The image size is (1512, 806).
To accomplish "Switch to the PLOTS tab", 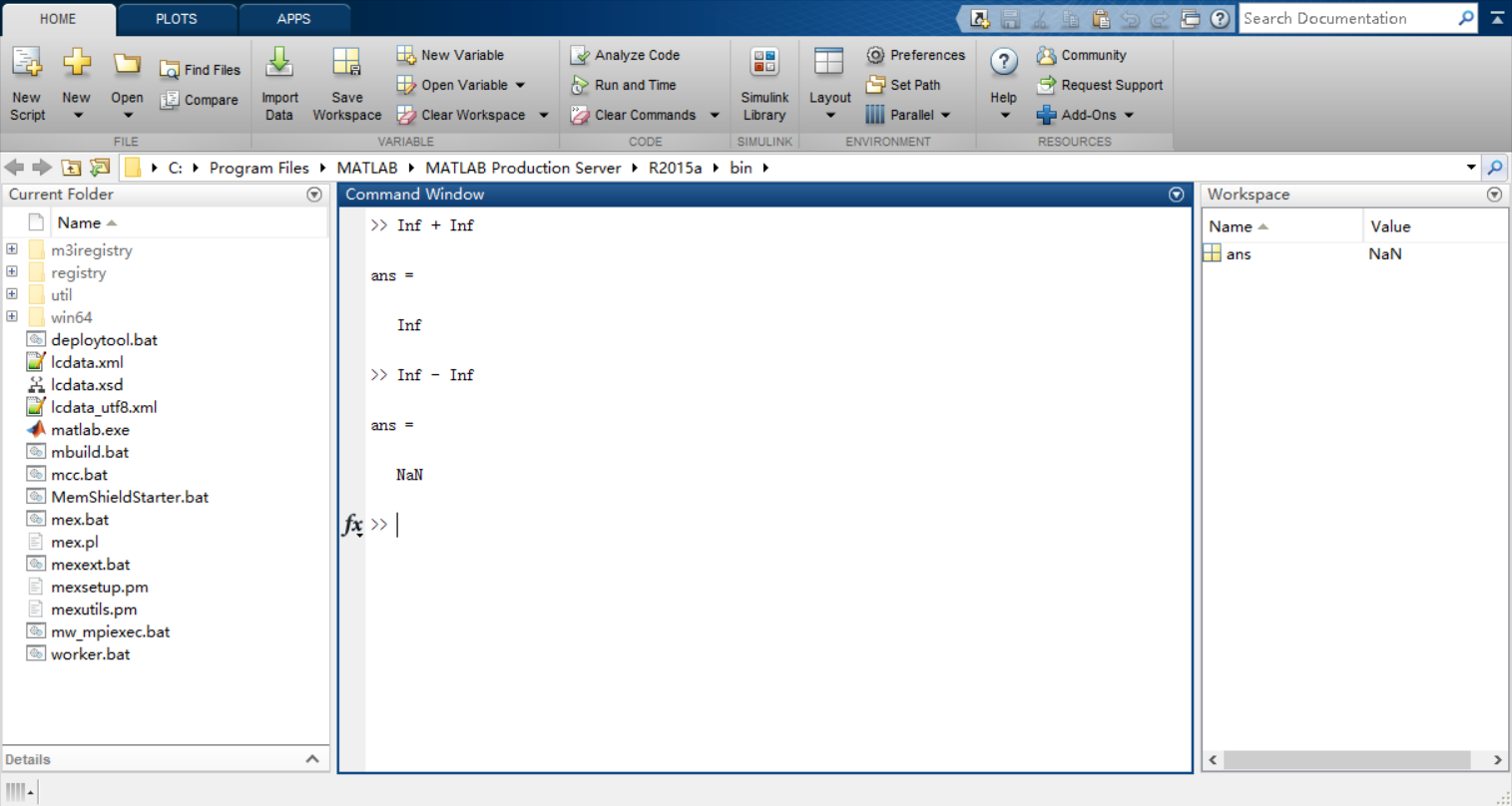I will click(177, 19).
